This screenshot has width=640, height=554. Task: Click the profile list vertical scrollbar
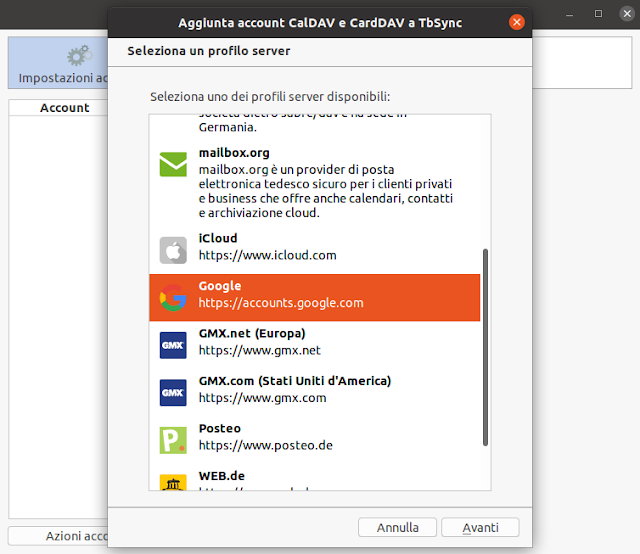pos(485,347)
